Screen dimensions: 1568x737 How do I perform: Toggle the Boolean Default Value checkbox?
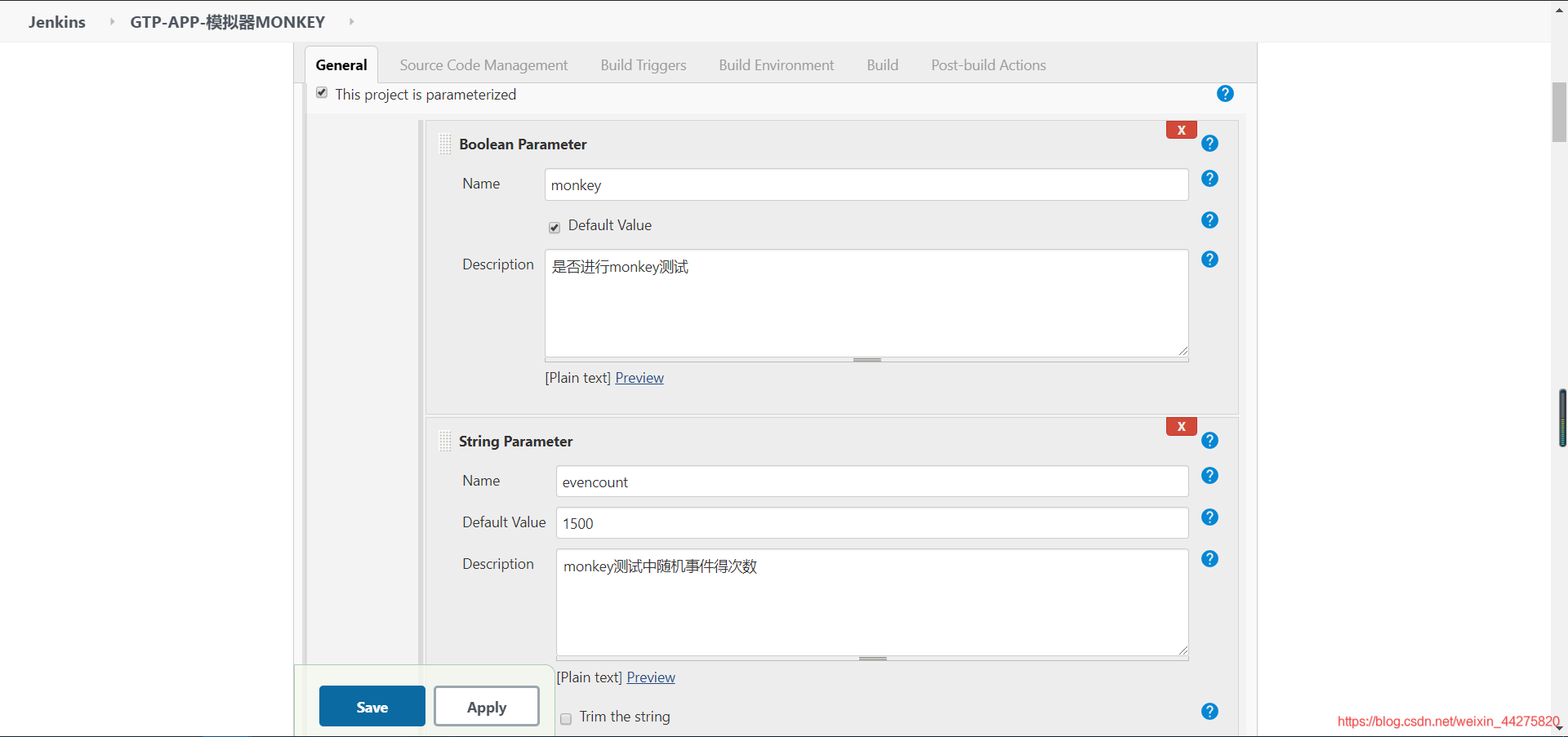pos(555,227)
